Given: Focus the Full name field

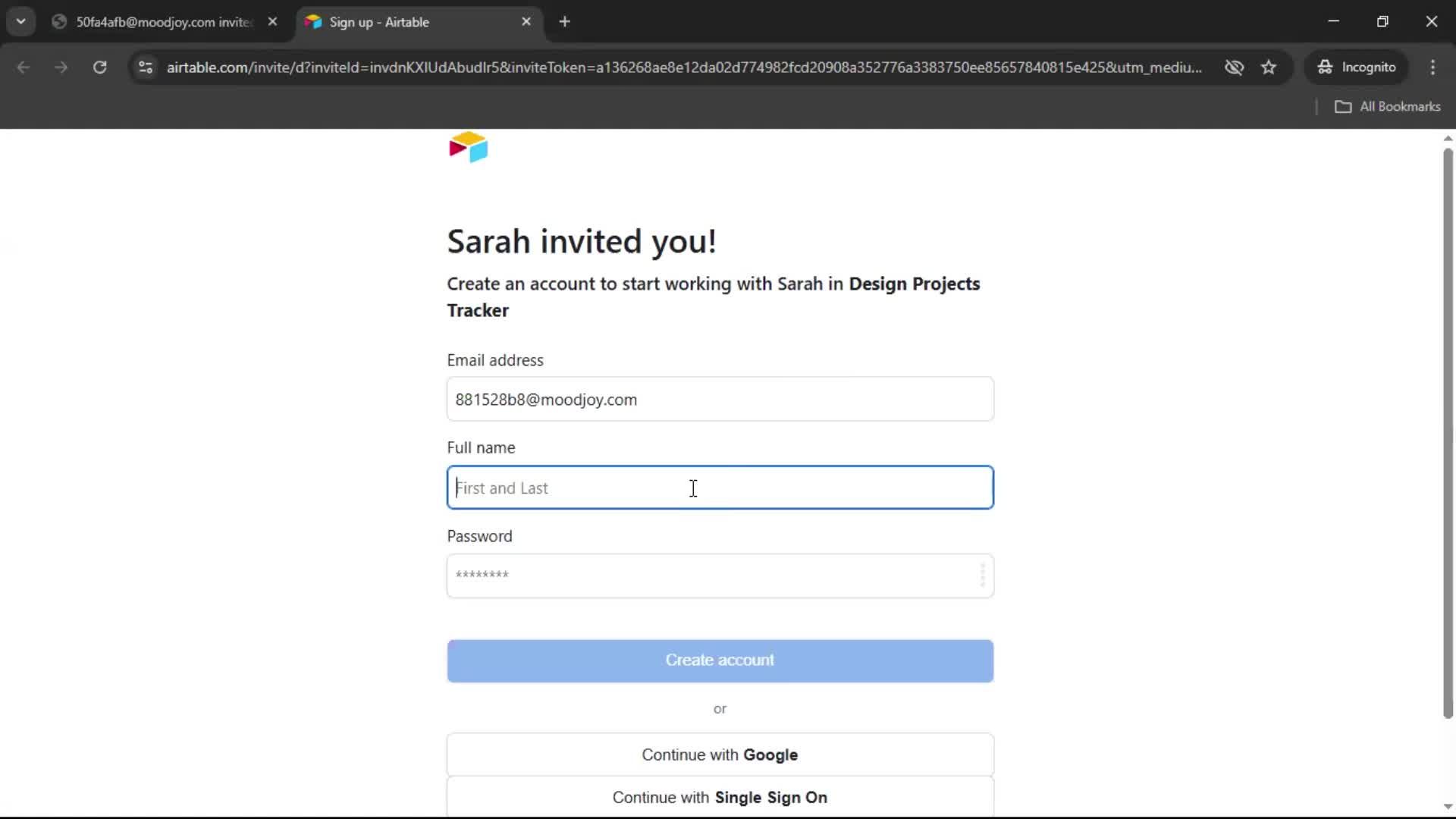Looking at the screenshot, I should 720,488.
